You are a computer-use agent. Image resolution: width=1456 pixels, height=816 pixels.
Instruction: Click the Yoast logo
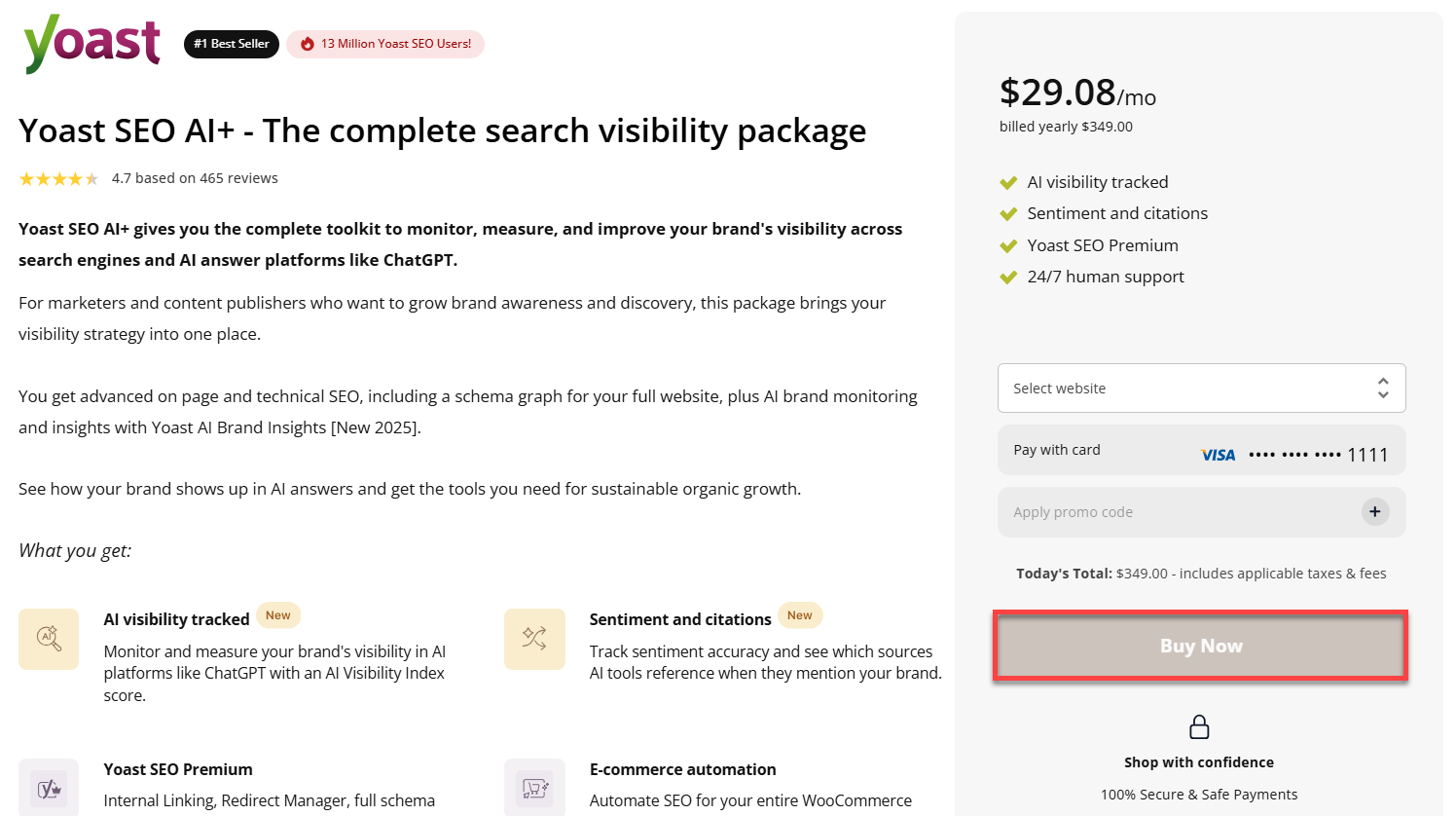[92, 43]
